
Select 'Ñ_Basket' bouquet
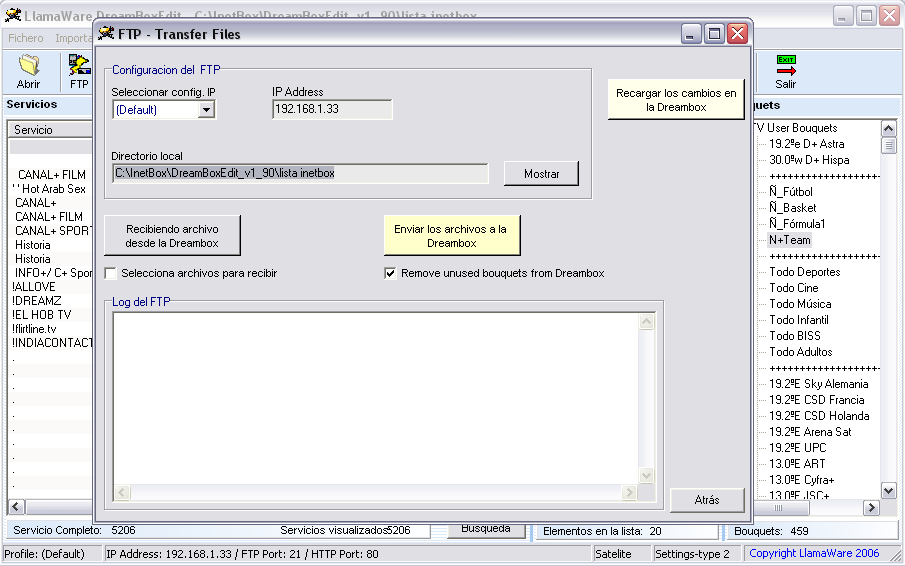pyautogui.click(x=792, y=208)
